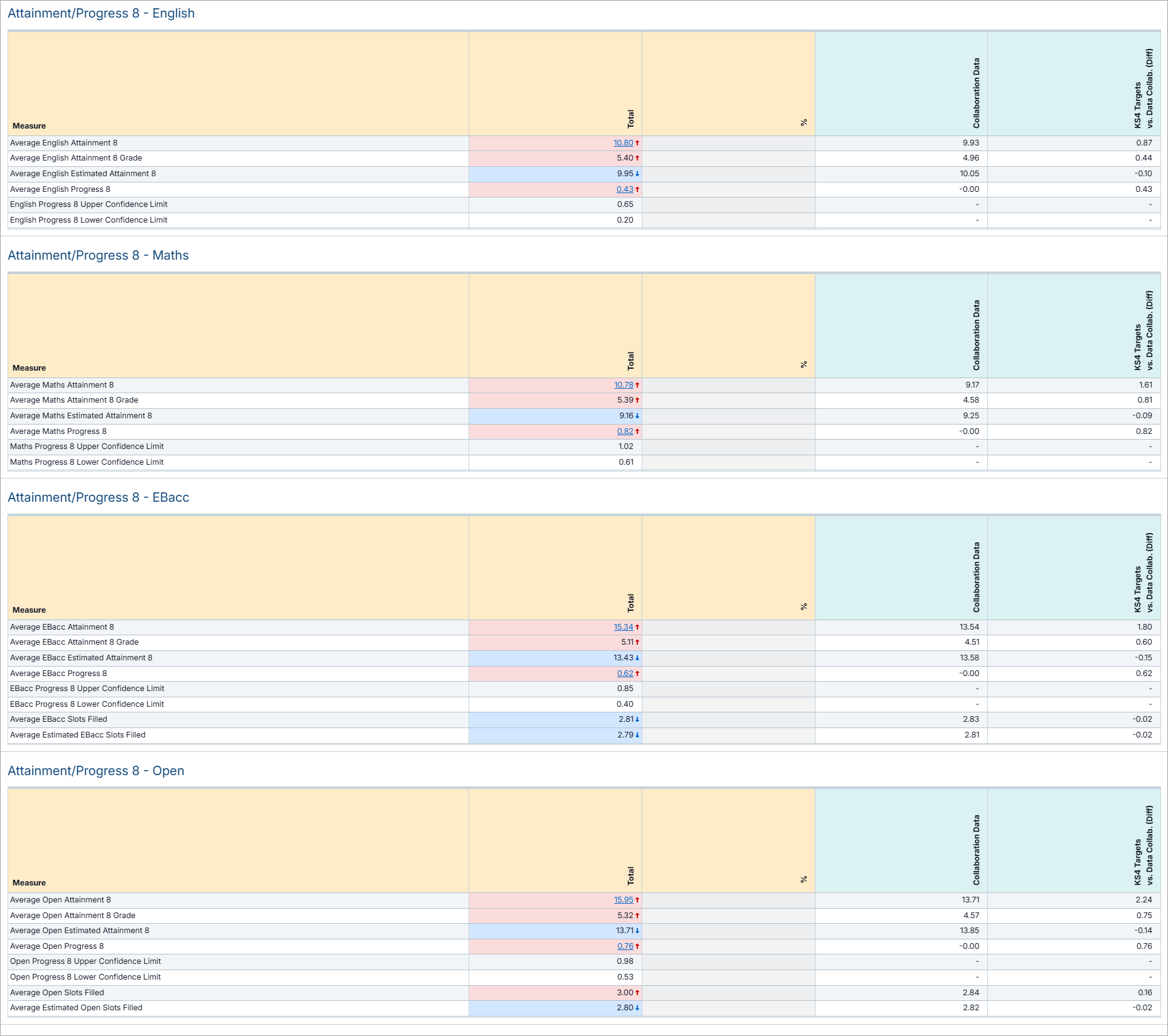Click the 10.78 Maths Attainment 8 link

click(623, 385)
